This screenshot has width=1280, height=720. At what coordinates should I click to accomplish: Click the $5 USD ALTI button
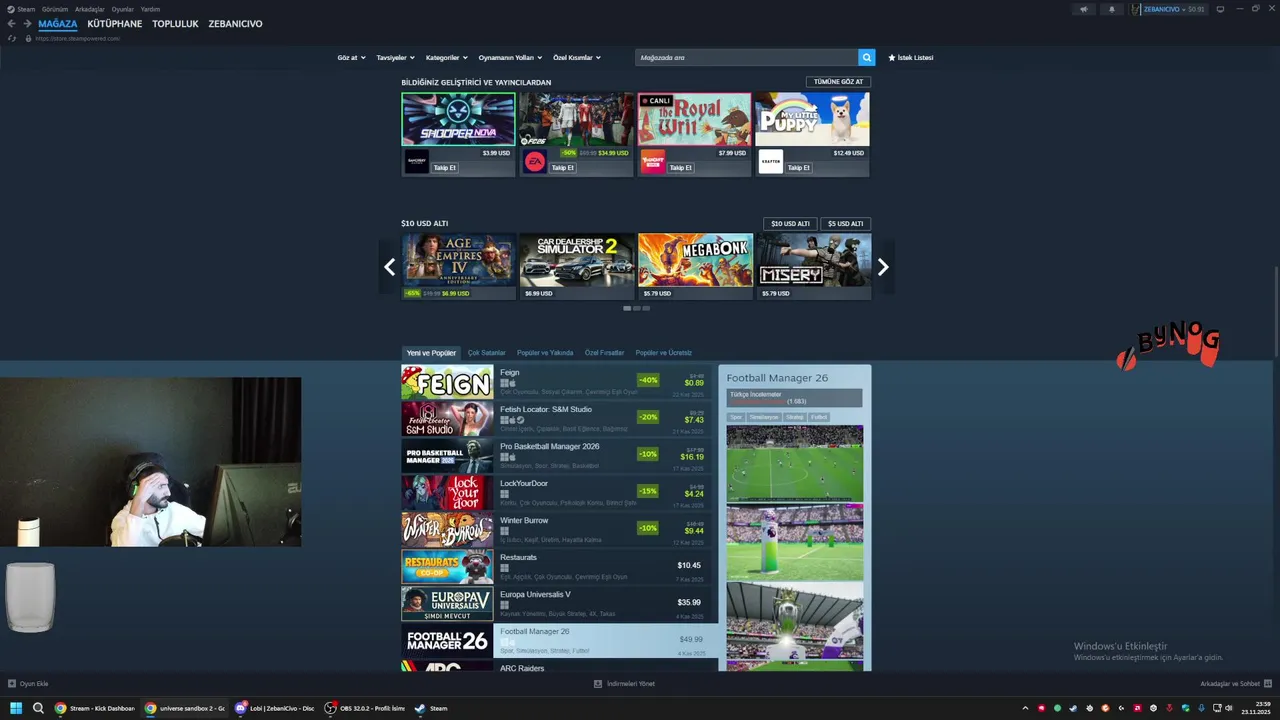[x=845, y=224]
